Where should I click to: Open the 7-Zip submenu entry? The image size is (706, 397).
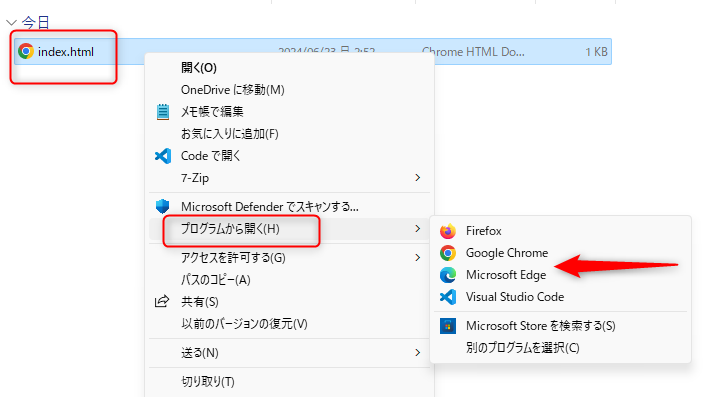[289, 178]
